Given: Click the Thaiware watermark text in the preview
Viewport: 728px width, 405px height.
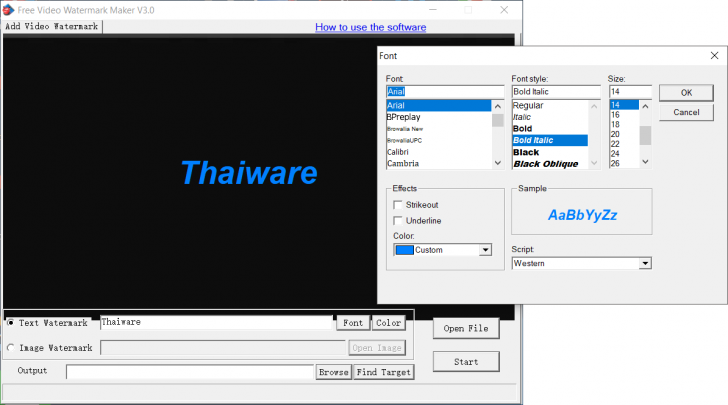Looking at the screenshot, I should 249,173.
